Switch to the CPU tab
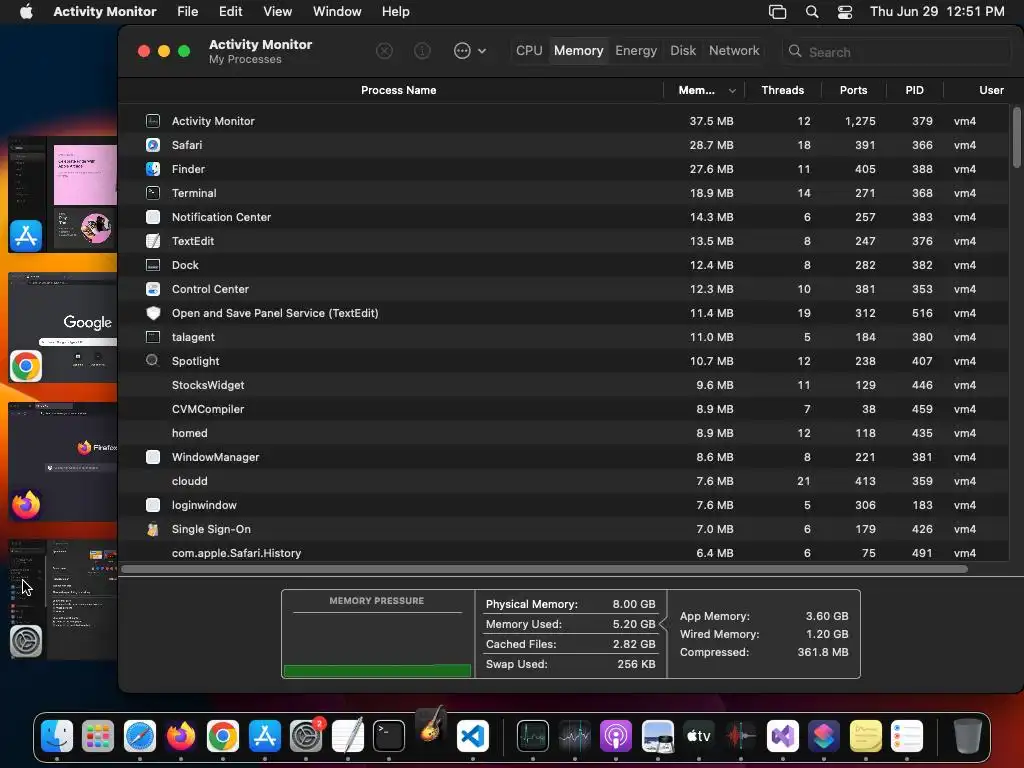This screenshot has width=1024, height=768. click(x=529, y=50)
